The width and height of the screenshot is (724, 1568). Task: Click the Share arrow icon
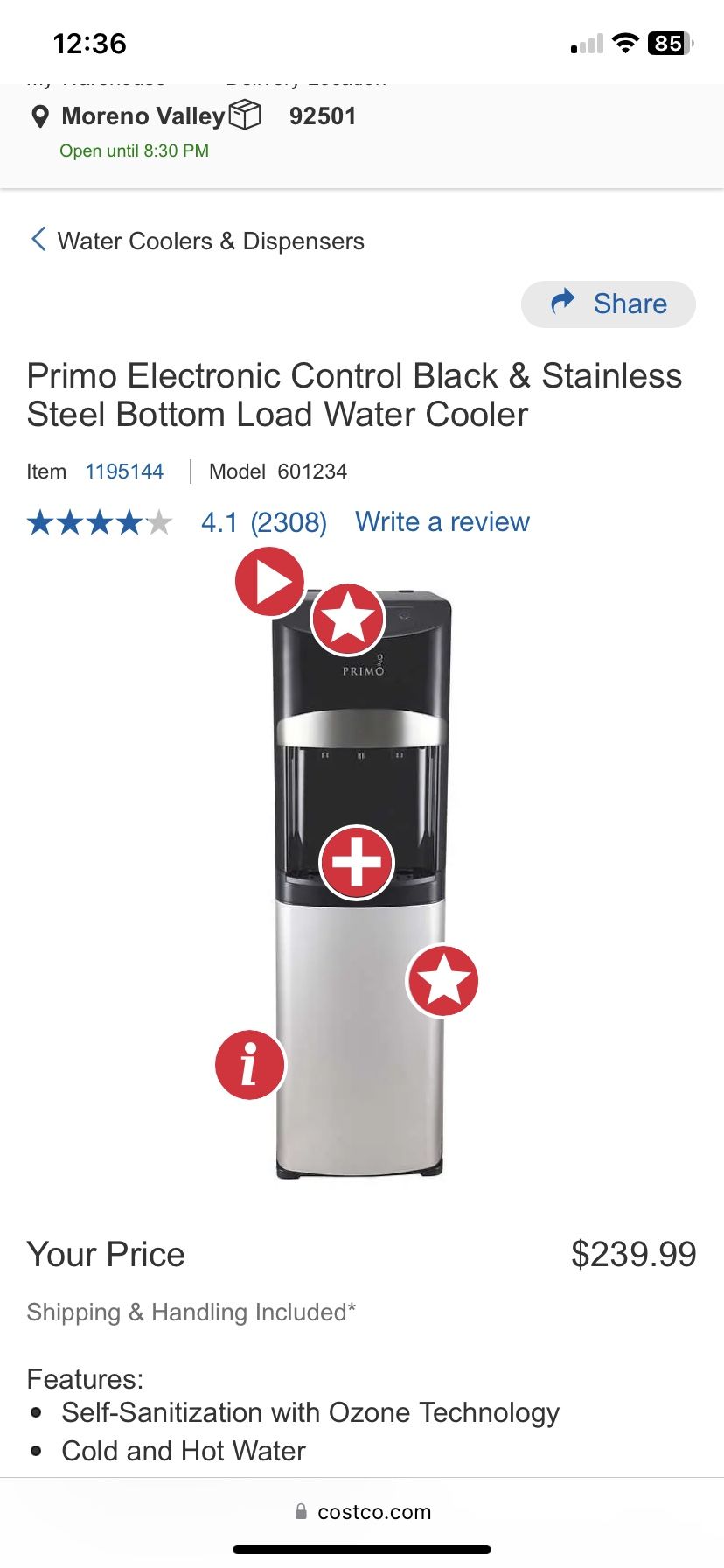[563, 302]
